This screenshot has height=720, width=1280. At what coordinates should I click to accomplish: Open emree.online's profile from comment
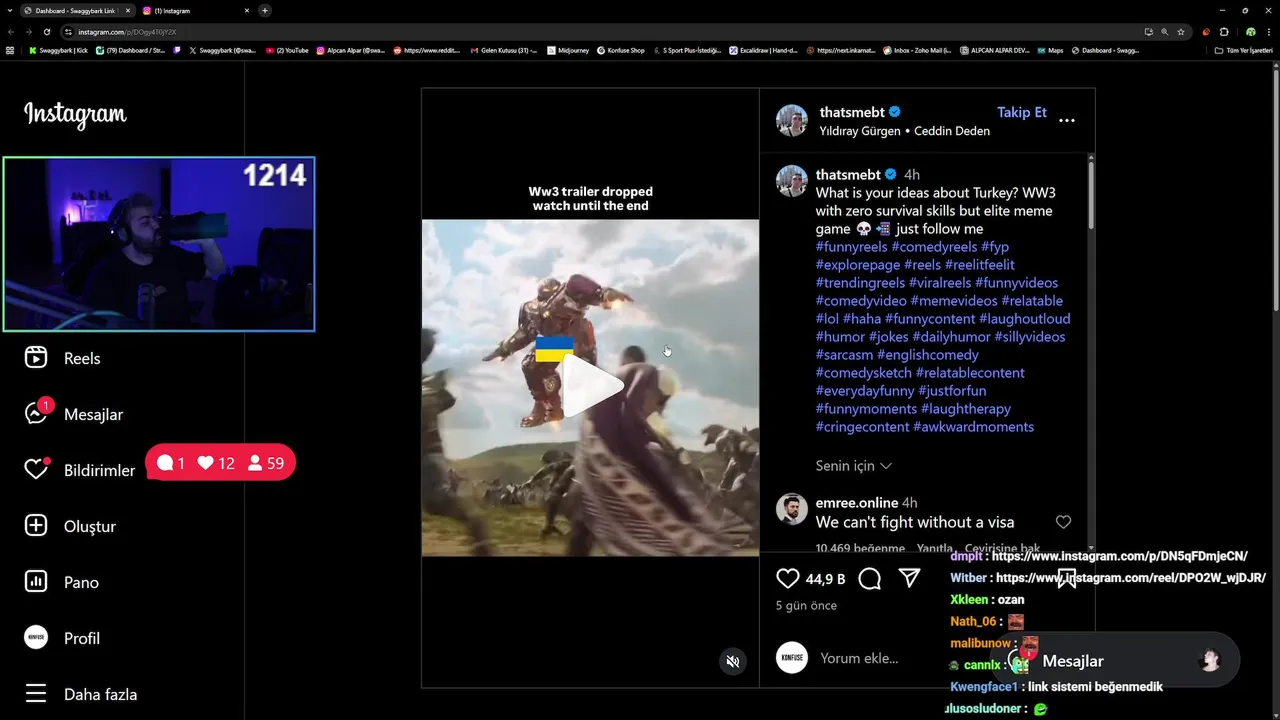(857, 503)
